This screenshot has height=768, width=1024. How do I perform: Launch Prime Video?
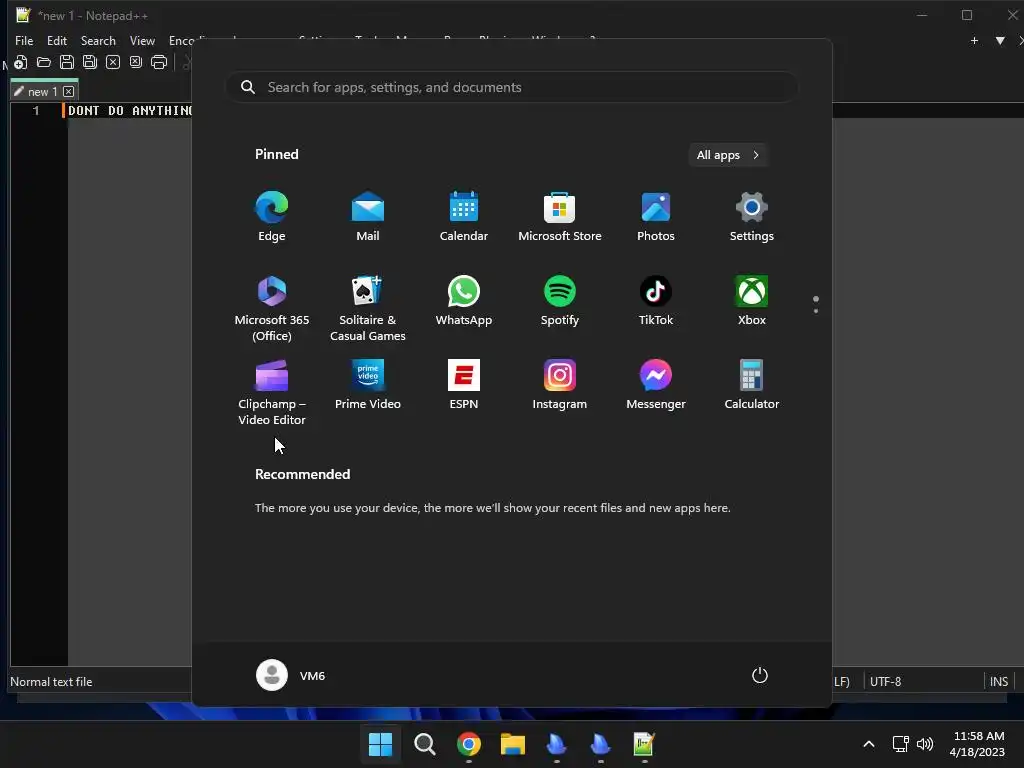coord(368,384)
